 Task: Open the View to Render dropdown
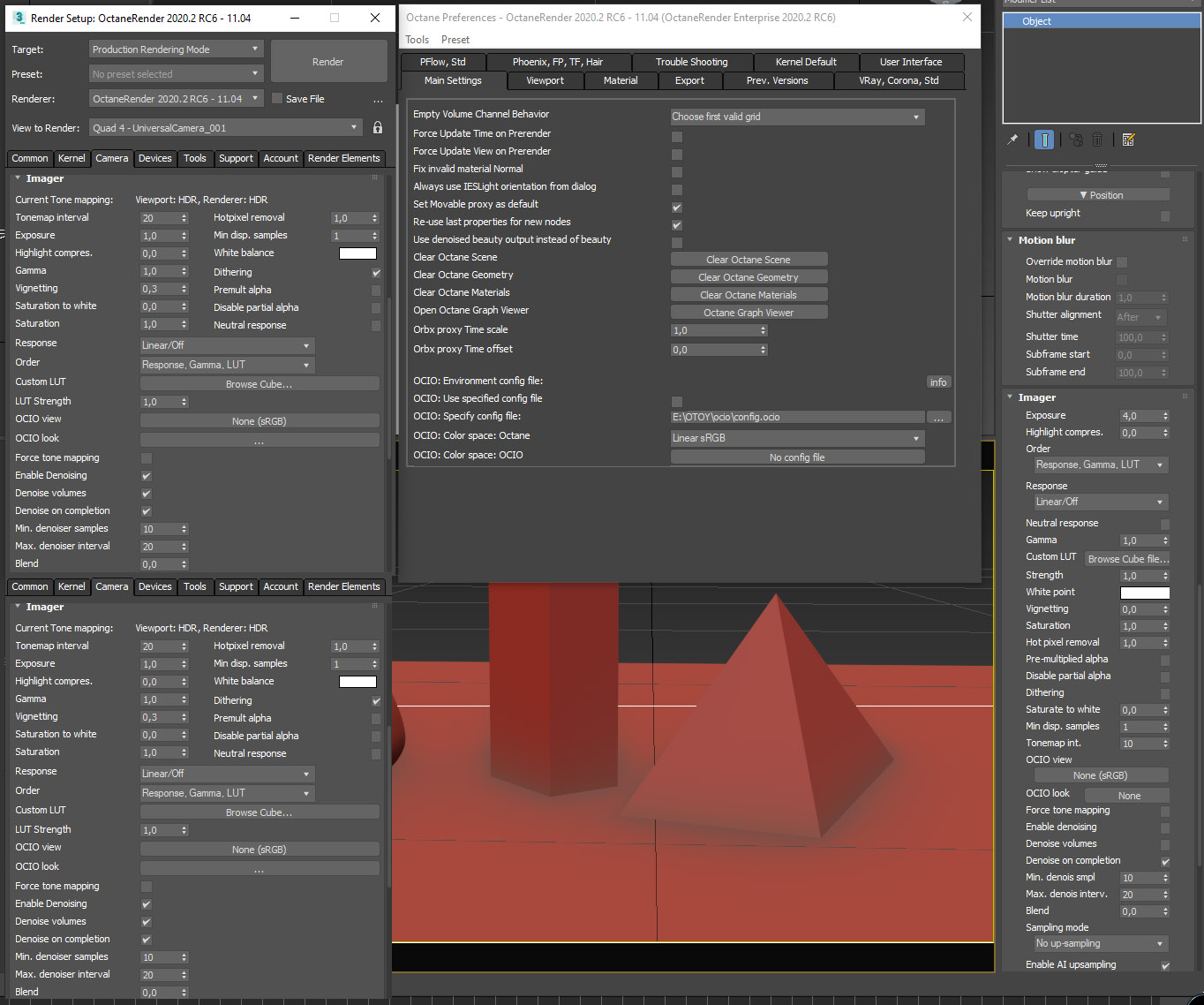tap(226, 128)
